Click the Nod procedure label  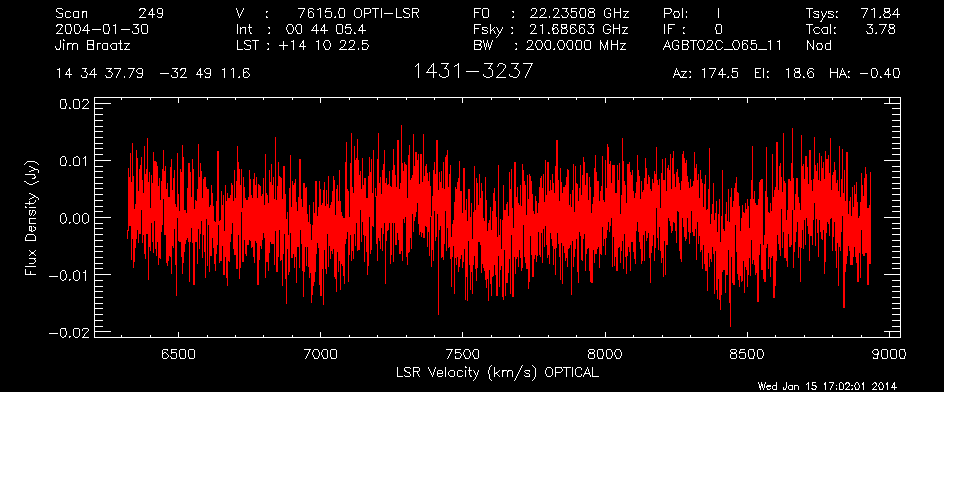(818, 45)
